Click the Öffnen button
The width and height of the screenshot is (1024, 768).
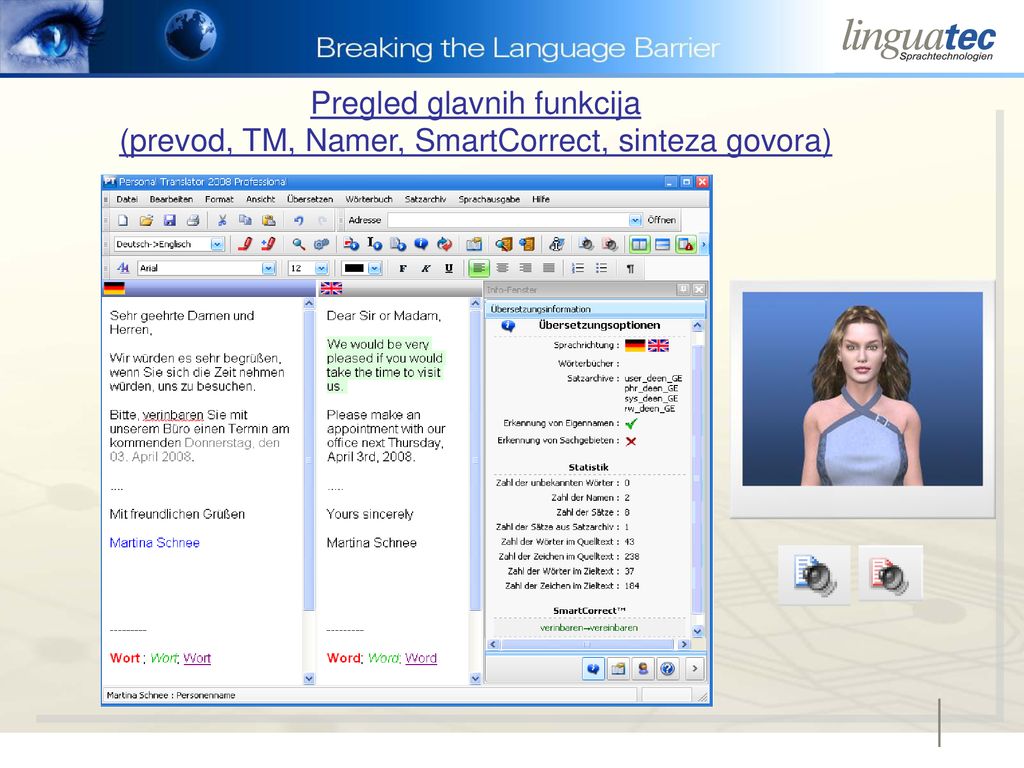[x=662, y=220]
